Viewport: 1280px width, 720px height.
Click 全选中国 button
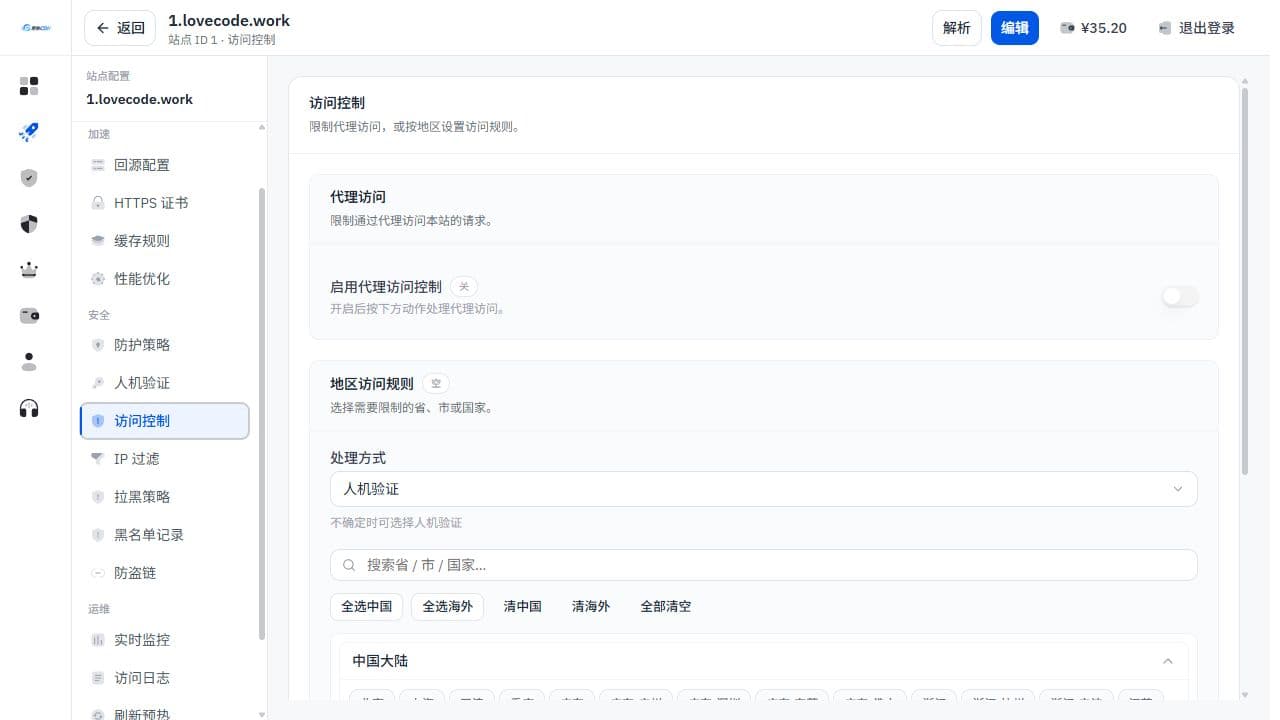[366, 607]
